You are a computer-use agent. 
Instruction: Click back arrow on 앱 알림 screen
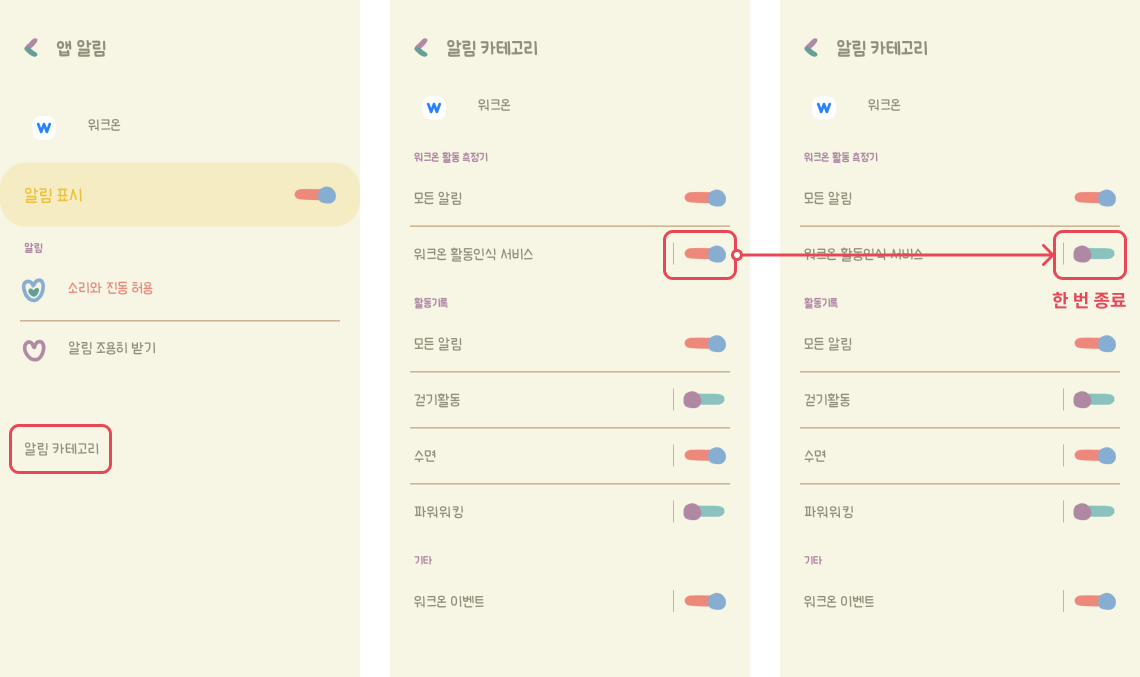tap(32, 47)
